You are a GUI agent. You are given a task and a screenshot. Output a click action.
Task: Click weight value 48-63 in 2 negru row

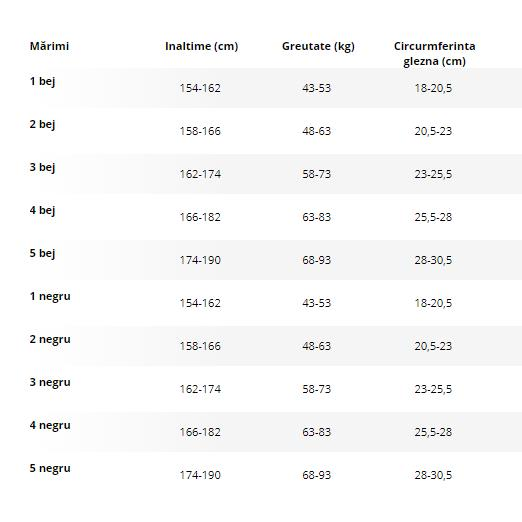coord(317,346)
